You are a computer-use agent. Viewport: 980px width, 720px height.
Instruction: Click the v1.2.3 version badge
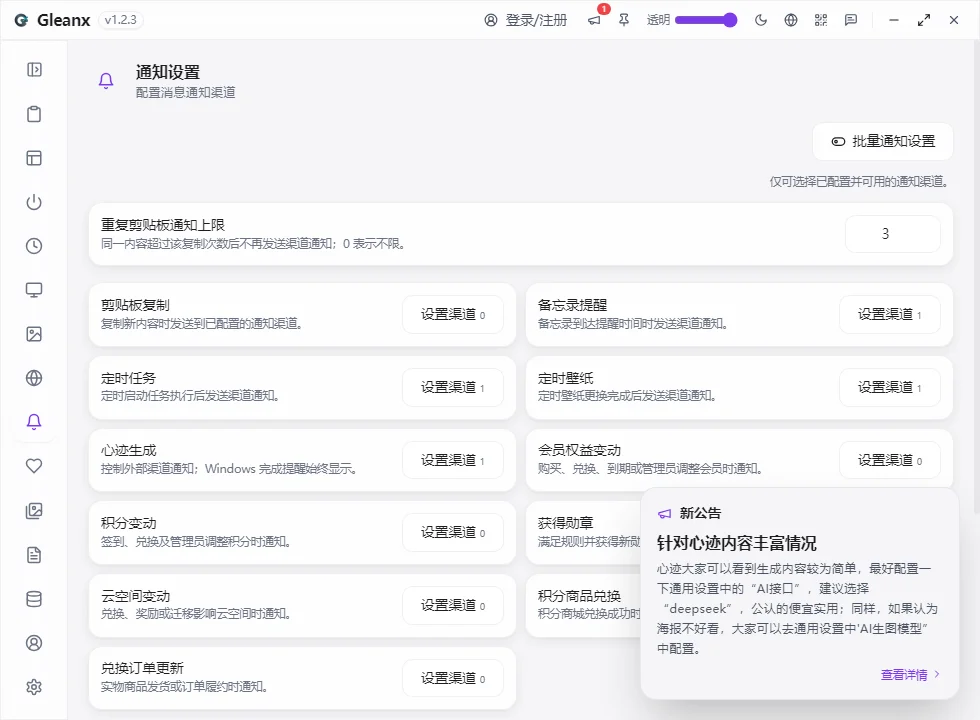click(121, 20)
